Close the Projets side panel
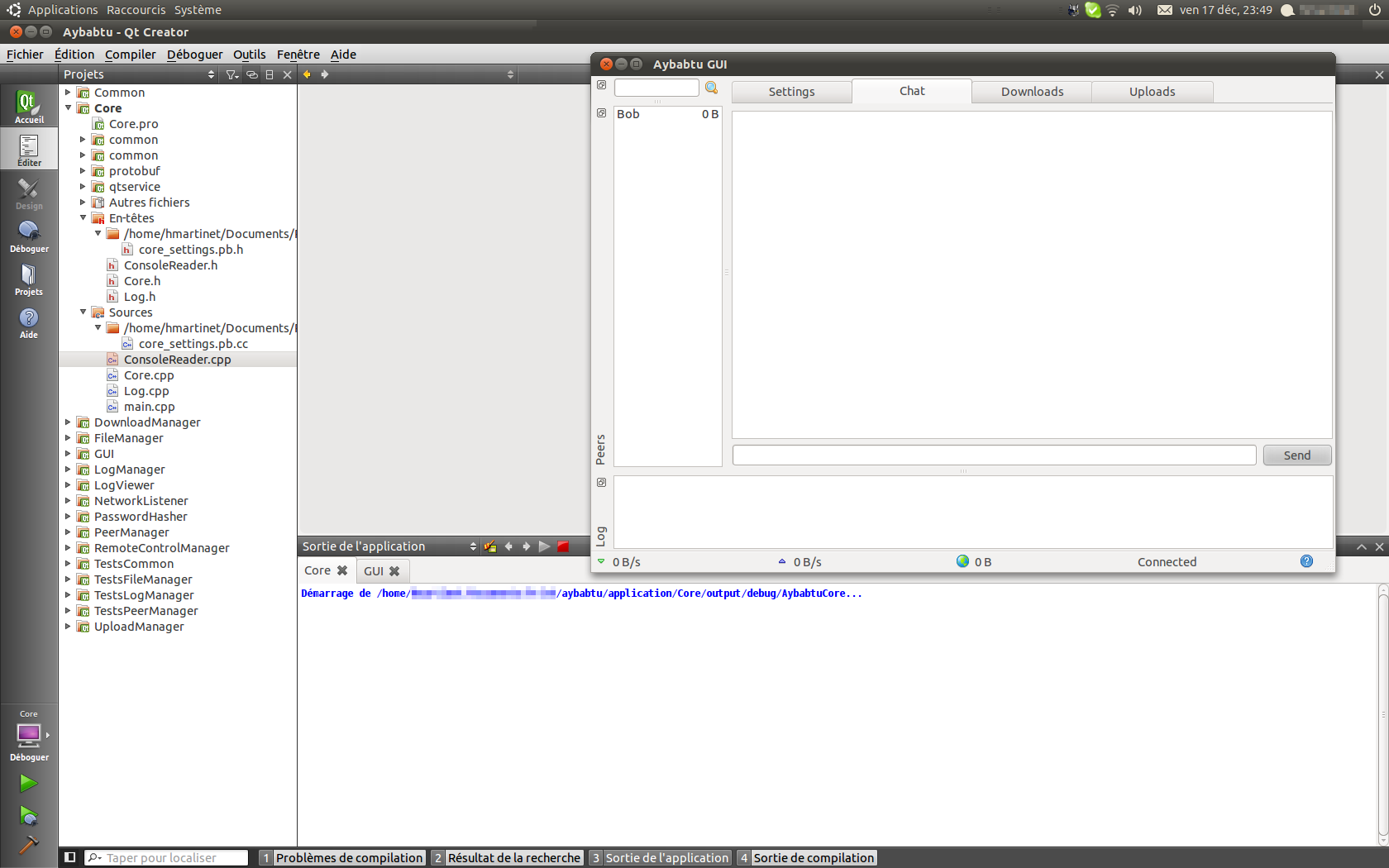 [x=287, y=74]
